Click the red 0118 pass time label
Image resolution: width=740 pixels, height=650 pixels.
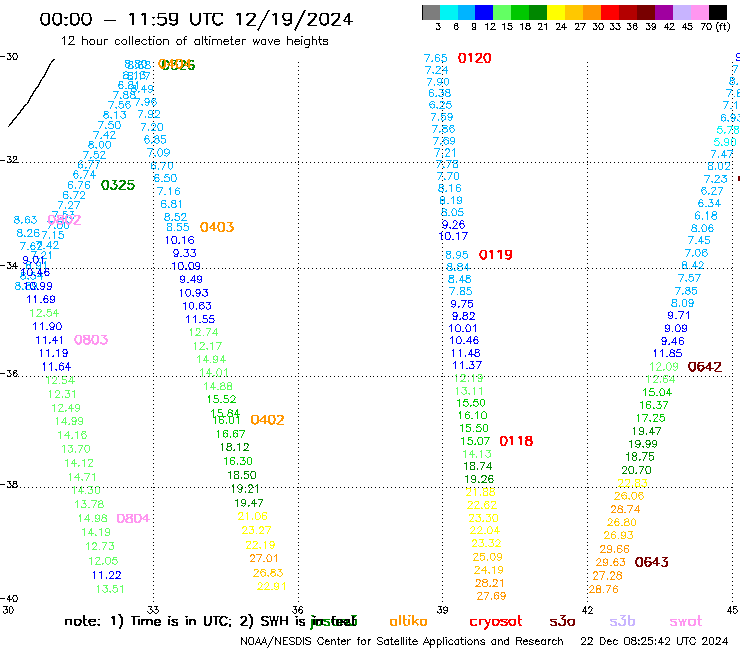[x=516, y=441]
